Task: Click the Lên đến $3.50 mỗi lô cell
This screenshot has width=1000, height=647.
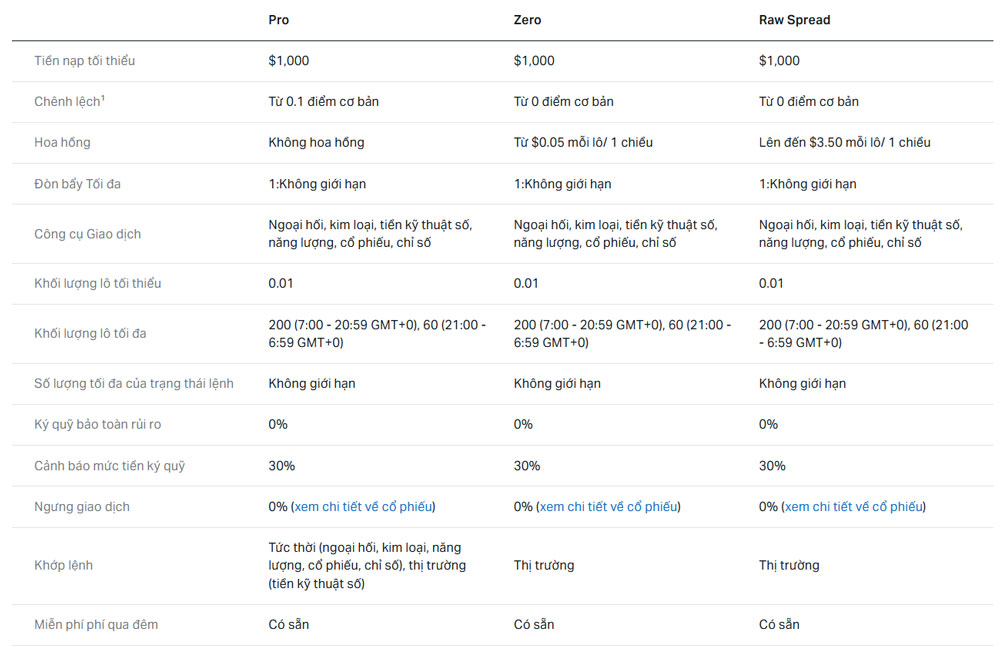Action: coord(844,143)
